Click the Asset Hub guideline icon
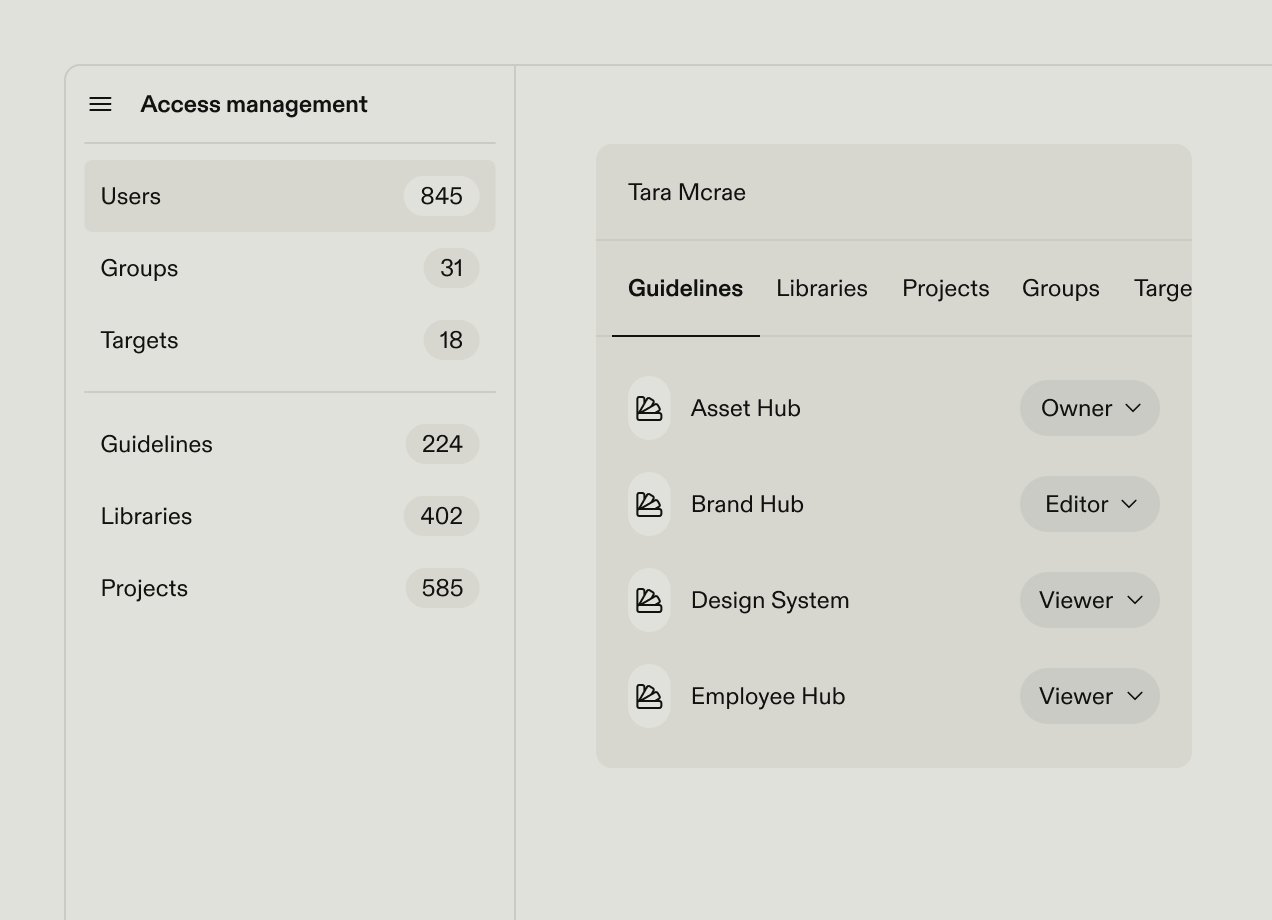Image resolution: width=1272 pixels, height=920 pixels. pyautogui.click(x=649, y=408)
